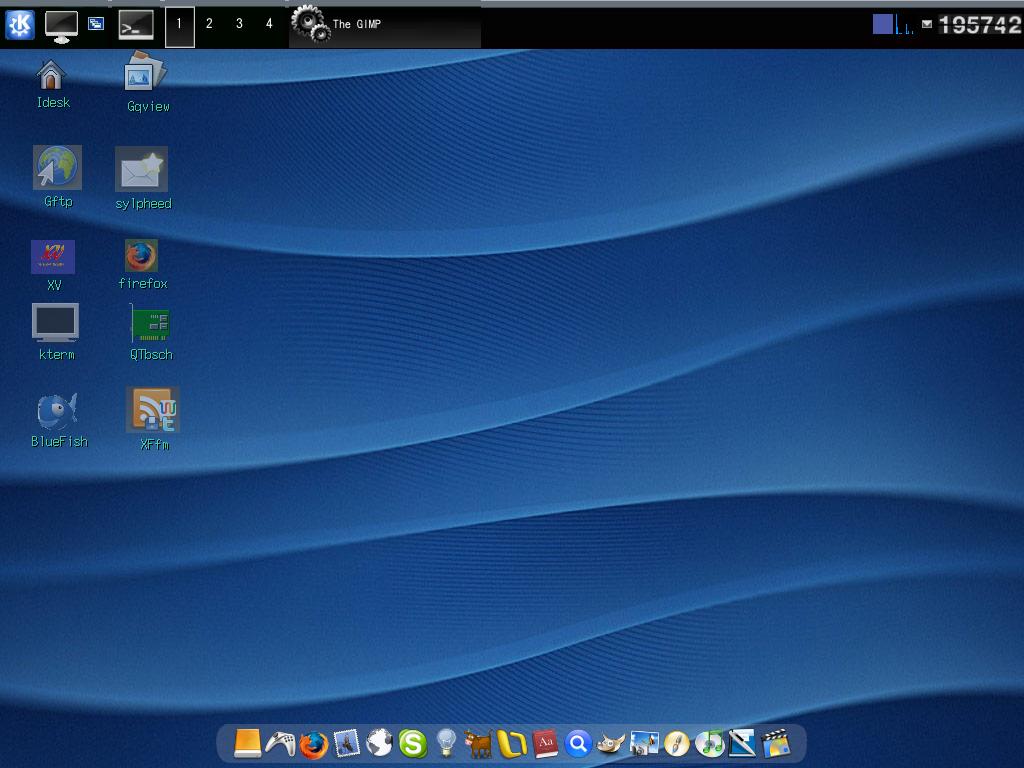
Task: Launch GIMP from the dock
Action: click(x=613, y=743)
